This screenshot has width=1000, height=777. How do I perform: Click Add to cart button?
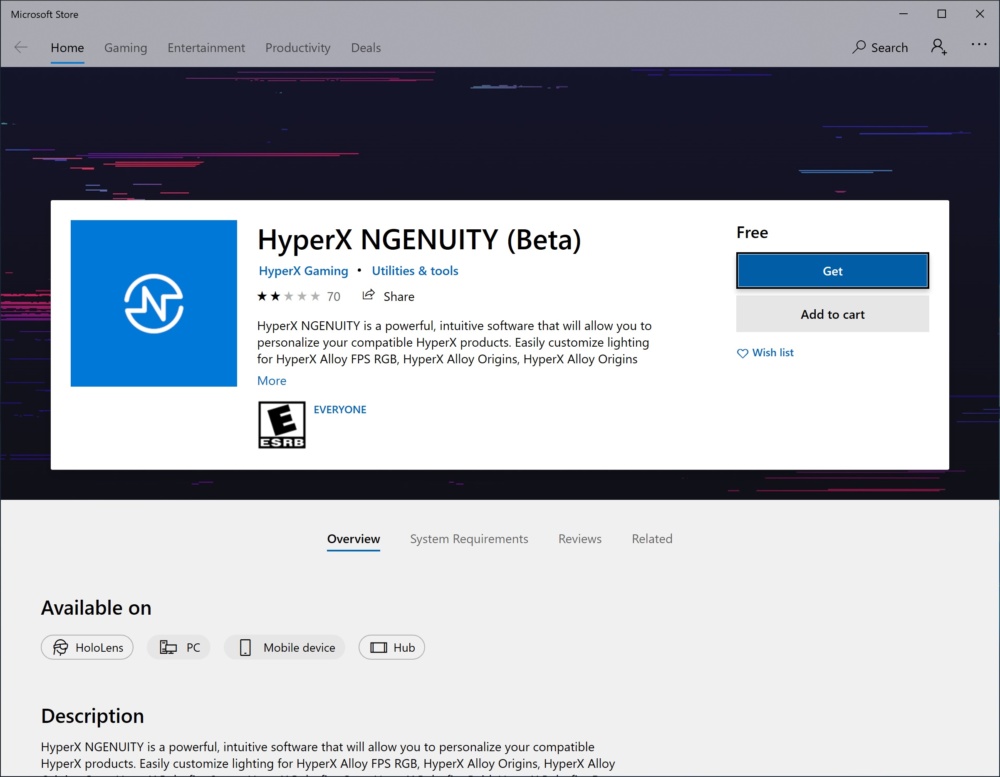(832, 314)
